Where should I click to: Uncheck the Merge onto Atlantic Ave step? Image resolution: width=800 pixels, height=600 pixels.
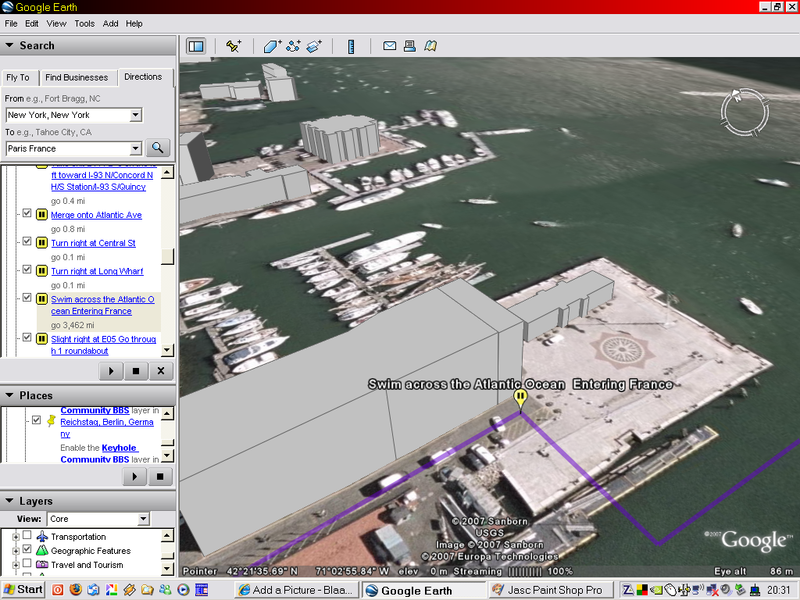[28, 214]
